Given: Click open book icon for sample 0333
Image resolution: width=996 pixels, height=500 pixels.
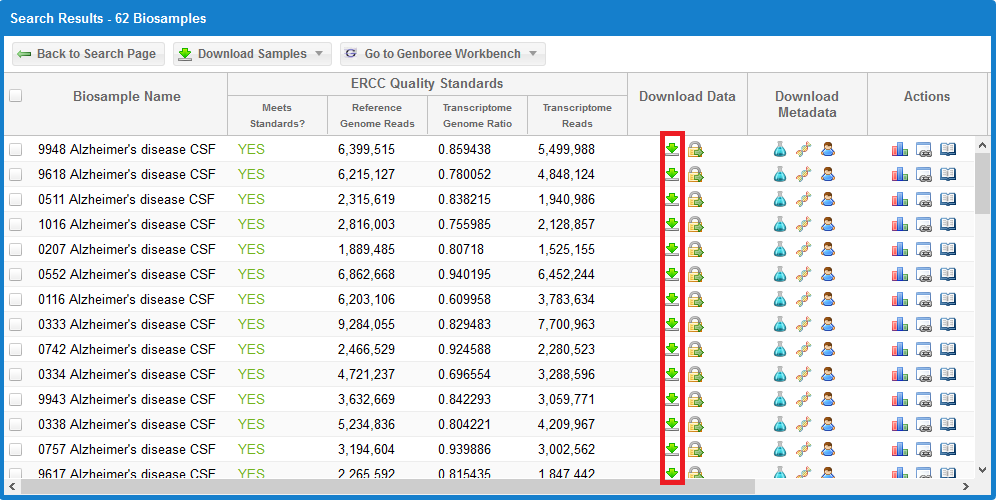Looking at the screenshot, I should (948, 324).
